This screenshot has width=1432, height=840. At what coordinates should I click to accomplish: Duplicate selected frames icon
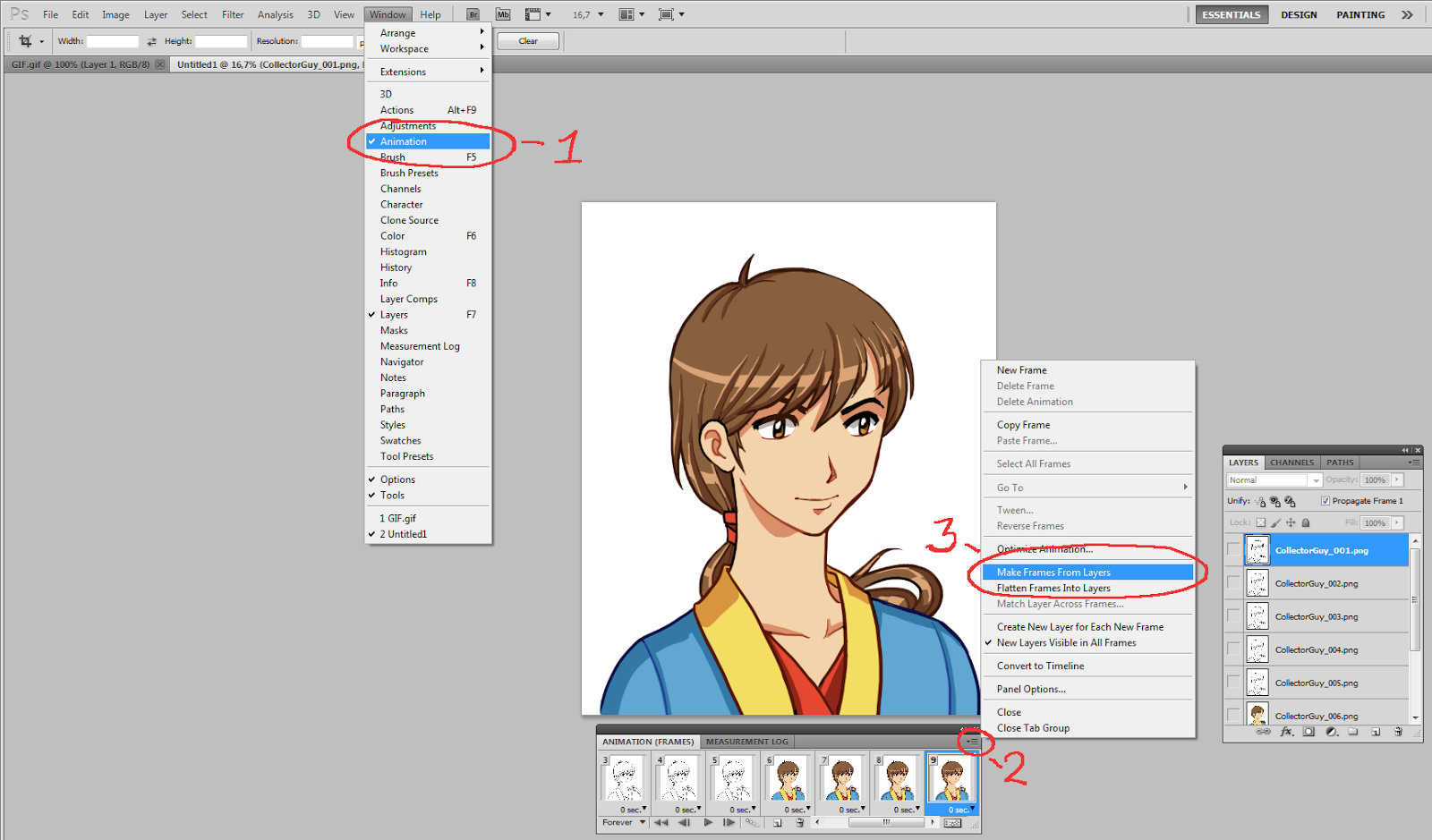(777, 823)
